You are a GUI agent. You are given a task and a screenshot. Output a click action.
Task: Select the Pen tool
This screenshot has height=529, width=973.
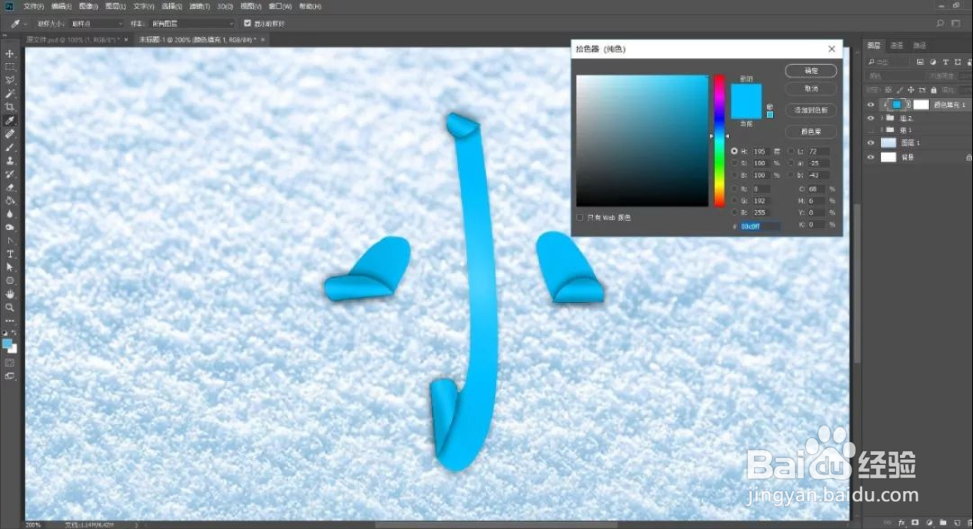[x=10, y=241]
